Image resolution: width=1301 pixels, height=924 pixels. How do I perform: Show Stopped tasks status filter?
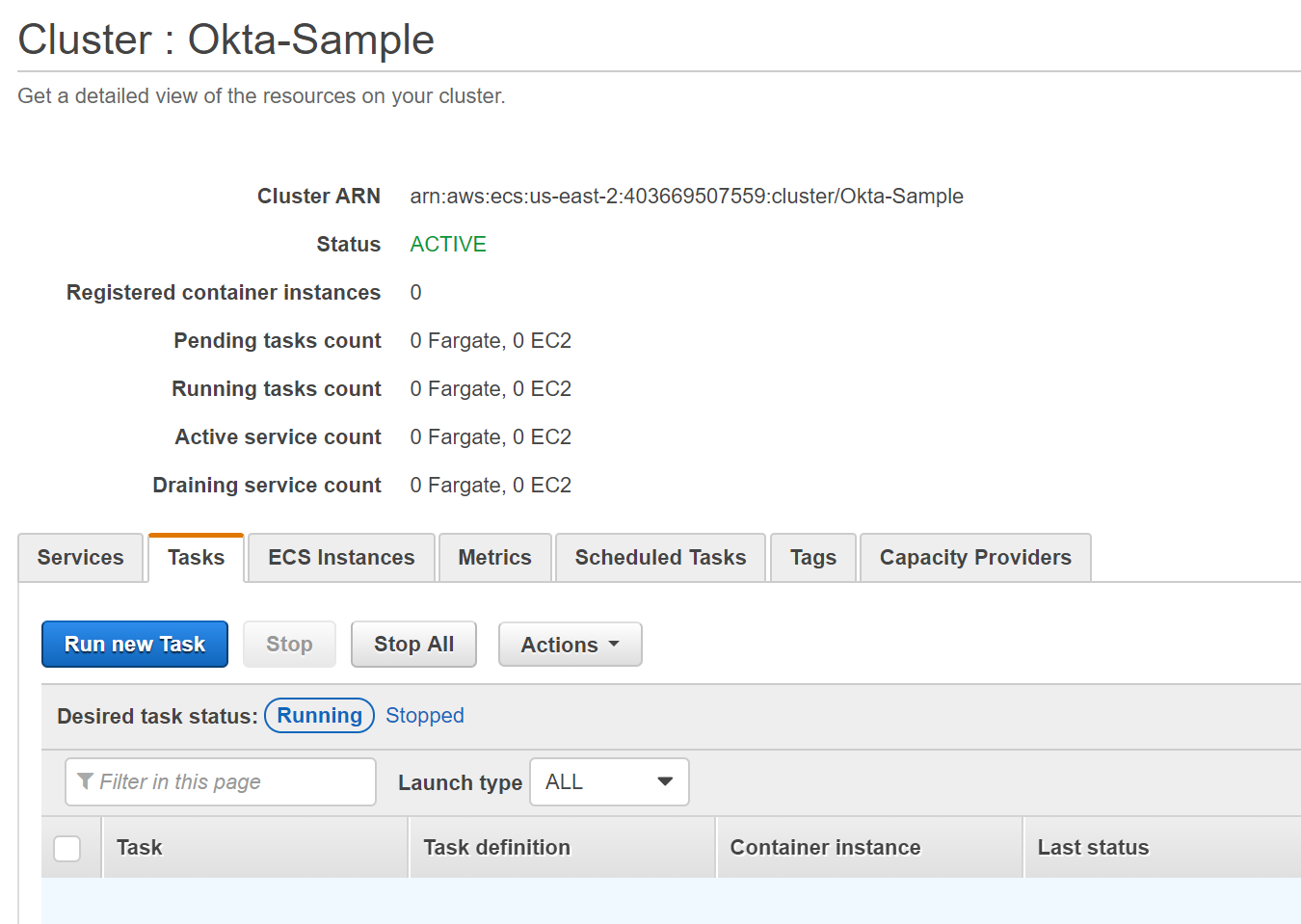pos(424,715)
